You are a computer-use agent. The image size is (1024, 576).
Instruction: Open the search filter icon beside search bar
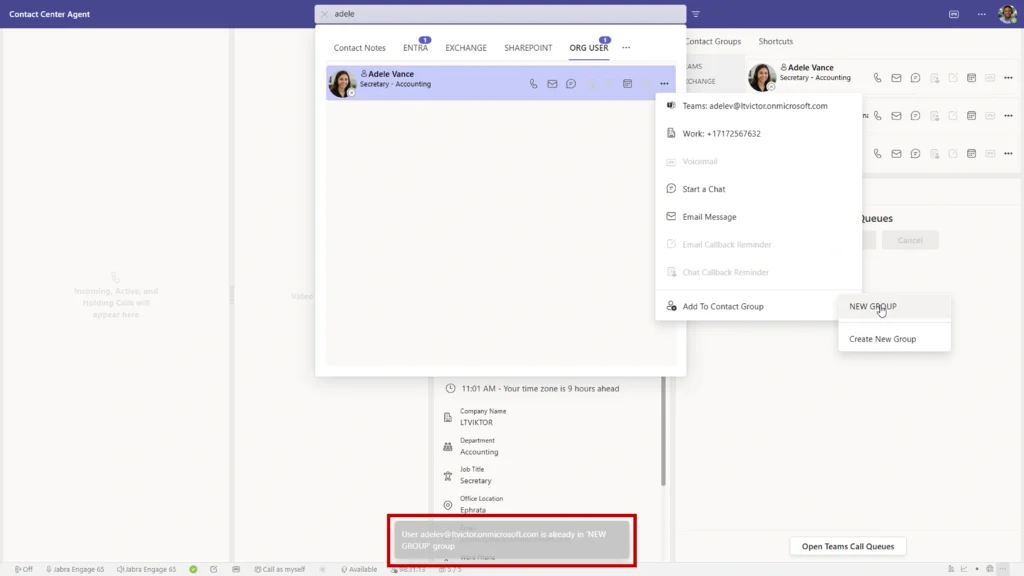pyautogui.click(x=696, y=14)
